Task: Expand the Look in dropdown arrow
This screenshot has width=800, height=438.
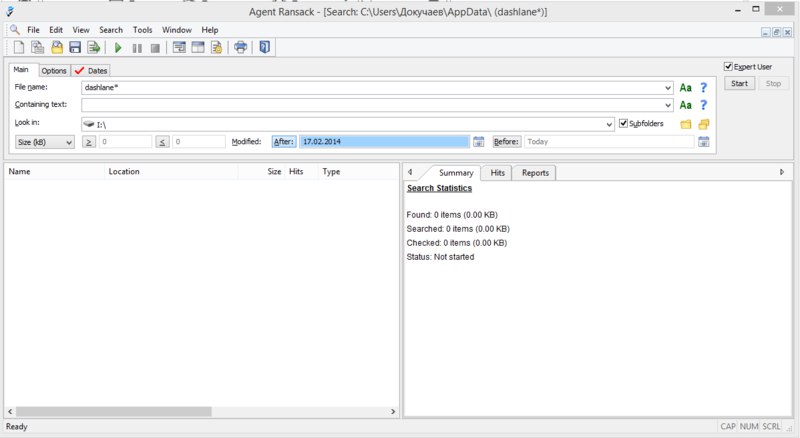Action: [x=609, y=124]
